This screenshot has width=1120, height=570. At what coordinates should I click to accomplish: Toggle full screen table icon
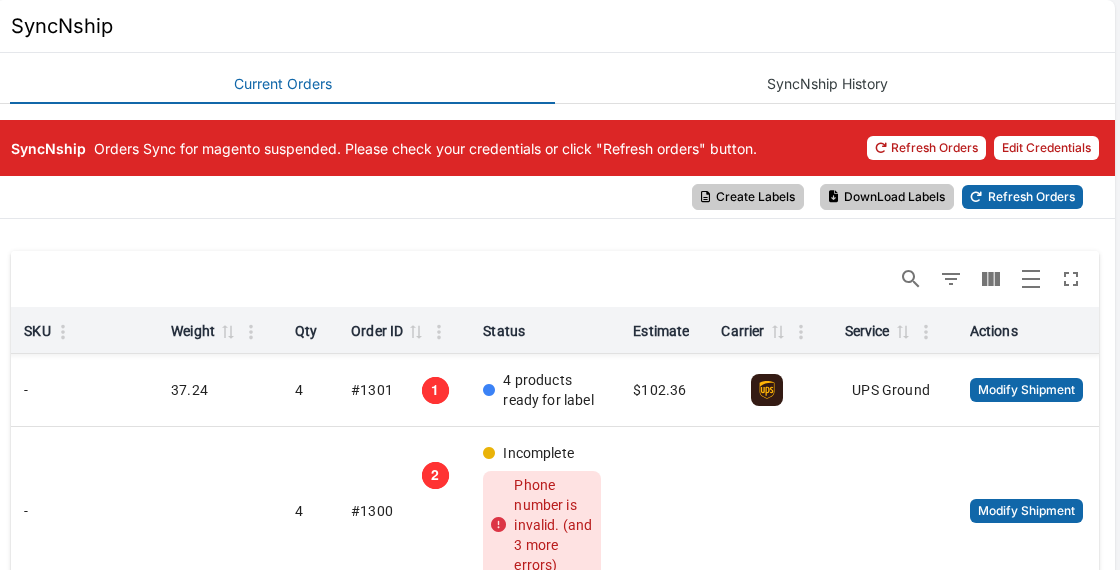coord(1071,279)
